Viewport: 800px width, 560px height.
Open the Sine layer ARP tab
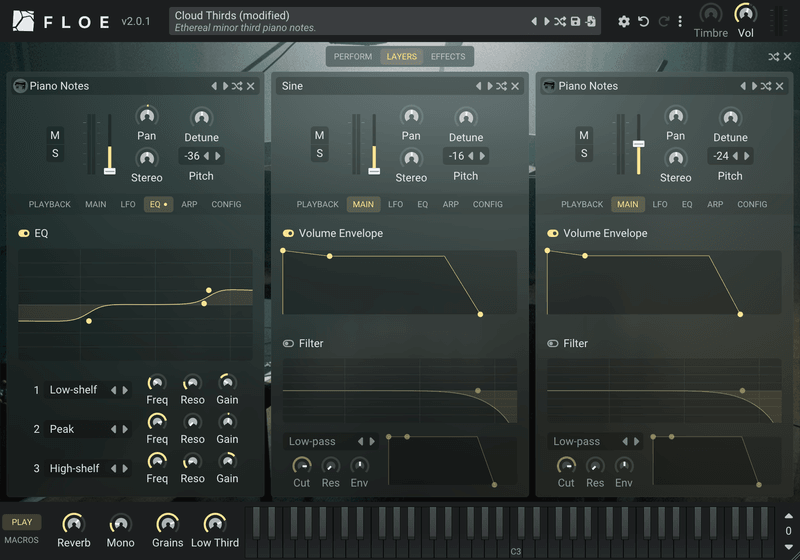click(x=451, y=205)
